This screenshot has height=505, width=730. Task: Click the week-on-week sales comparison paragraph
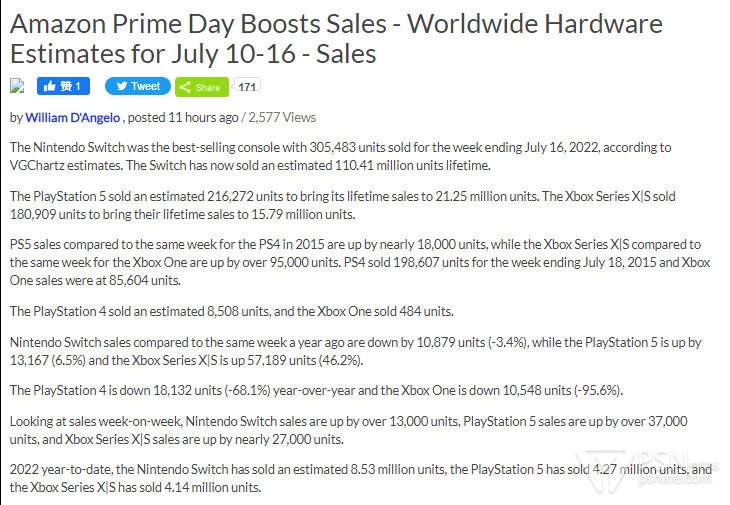[x=349, y=430]
